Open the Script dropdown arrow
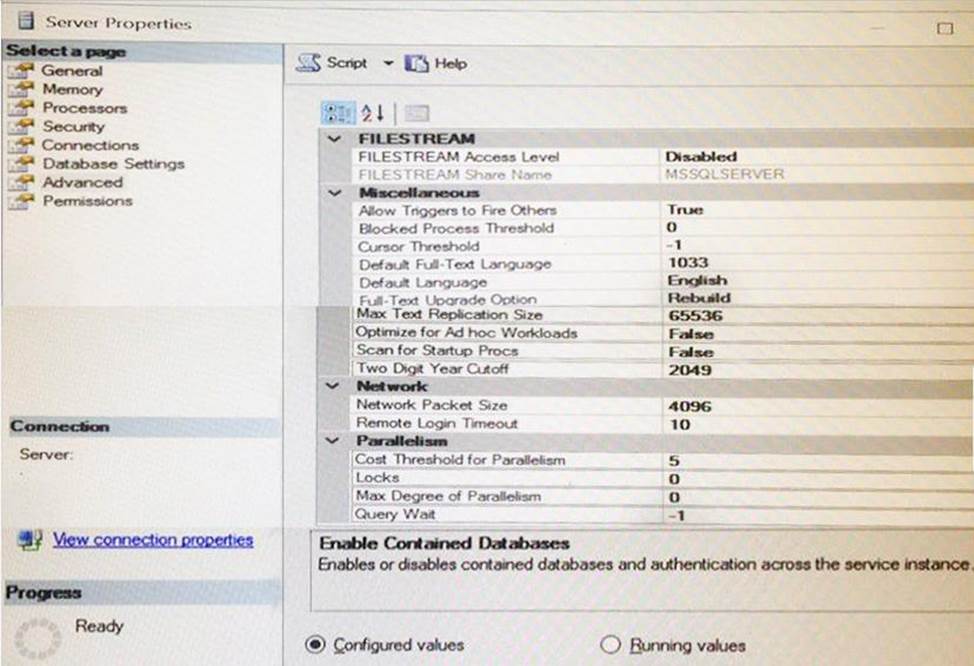 388,63
